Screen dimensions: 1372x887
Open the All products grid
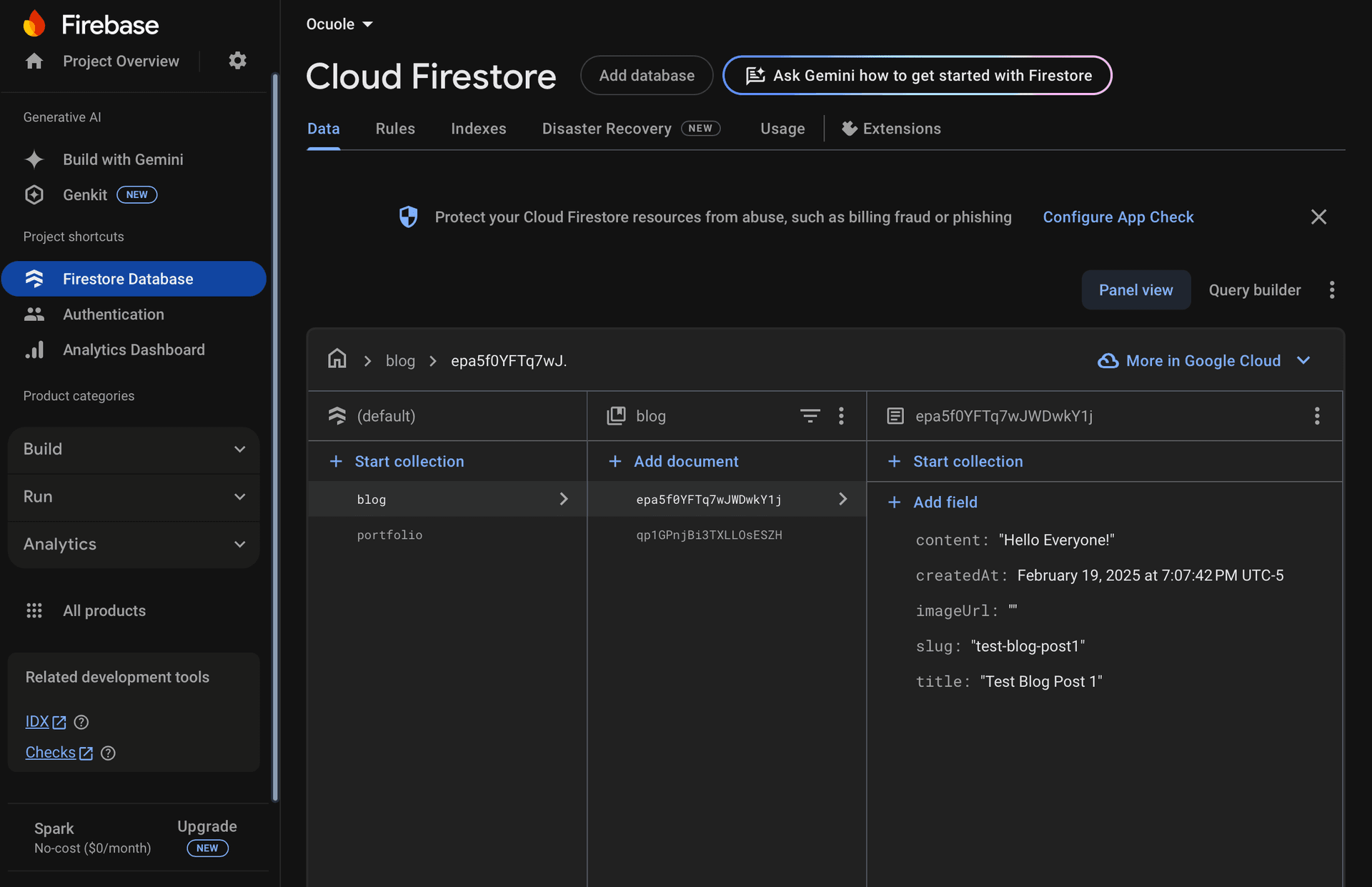click(x=104, y=610)
